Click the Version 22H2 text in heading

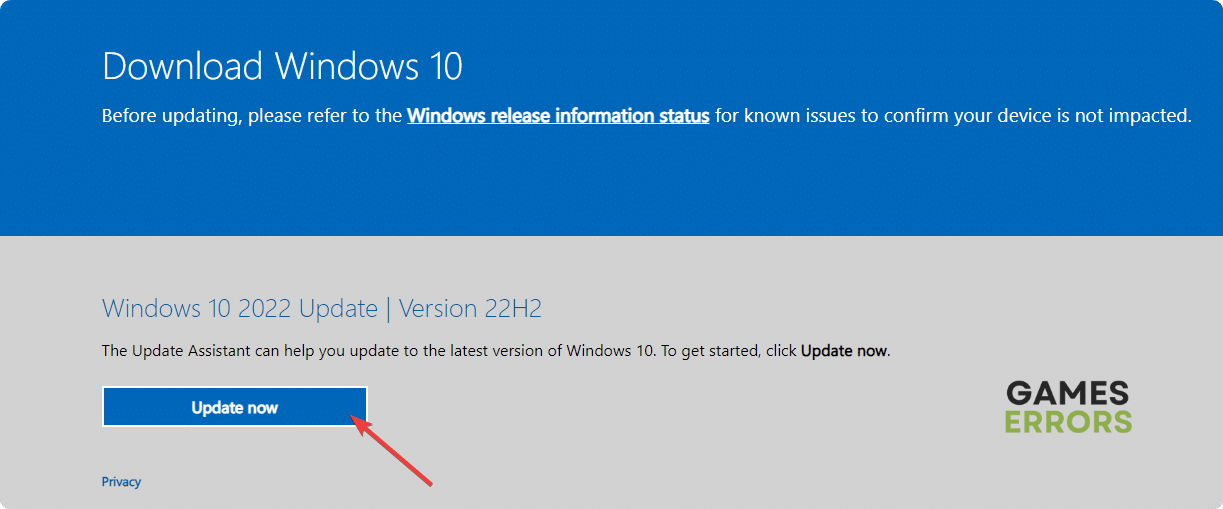[x=470, y=308]
